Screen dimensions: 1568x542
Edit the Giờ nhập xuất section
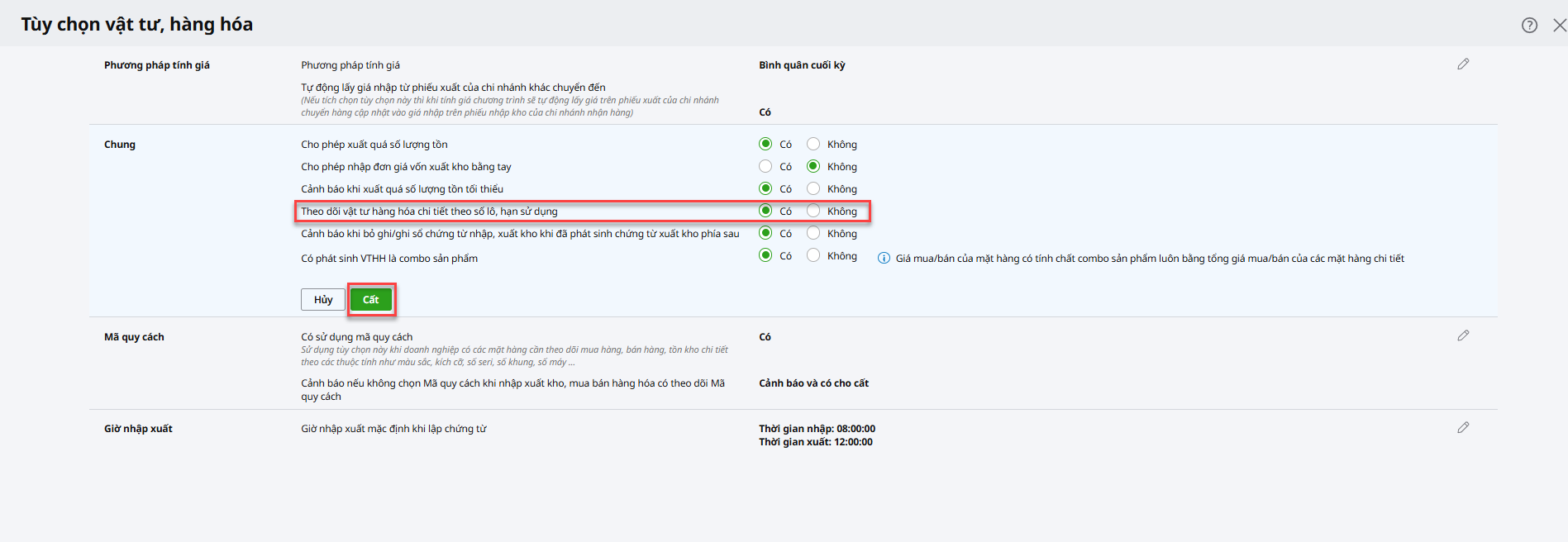pos(1463,428)
